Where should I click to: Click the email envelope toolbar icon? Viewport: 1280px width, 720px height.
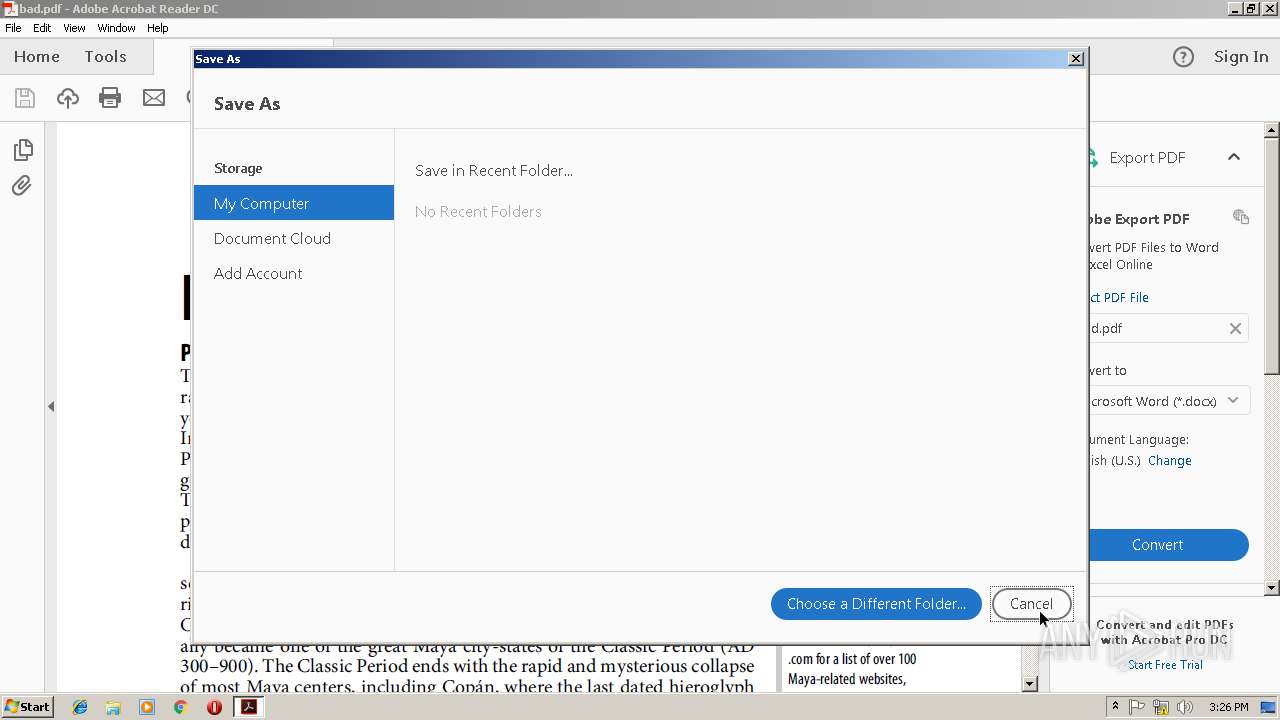tap(154, 98)
